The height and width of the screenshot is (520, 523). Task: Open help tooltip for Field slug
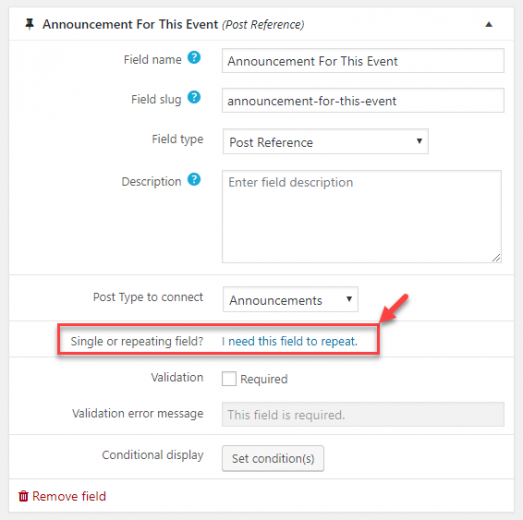coord(194,97)
